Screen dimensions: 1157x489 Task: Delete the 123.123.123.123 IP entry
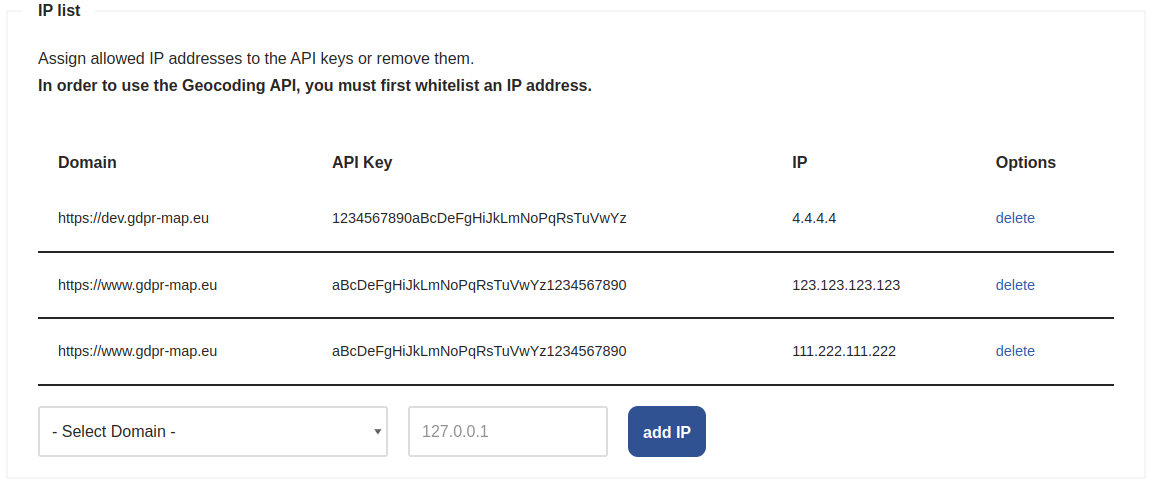click(1015, 285)
